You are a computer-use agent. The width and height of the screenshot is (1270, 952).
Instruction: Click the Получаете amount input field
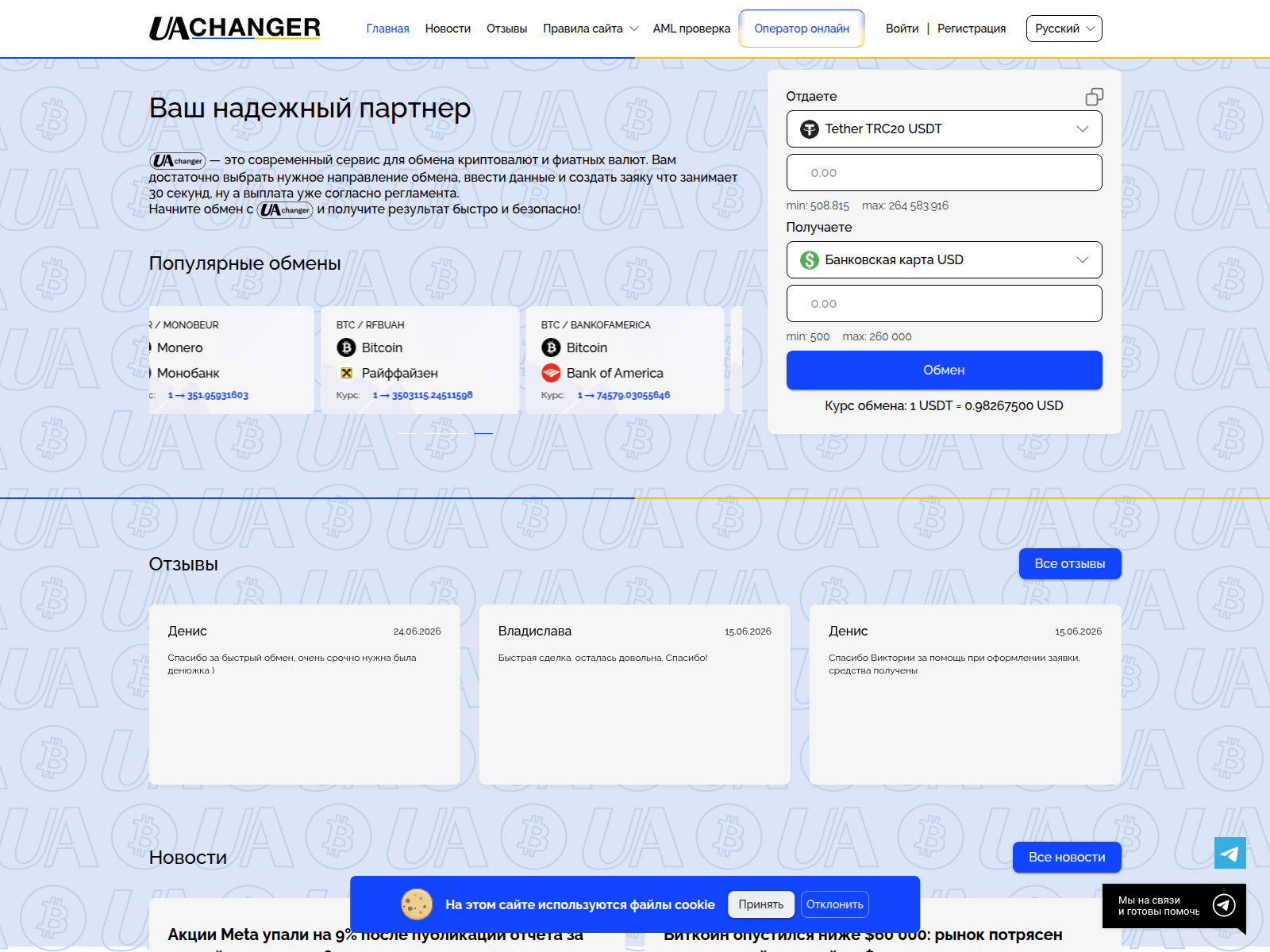pyautogui.click(x=944, y=304)
